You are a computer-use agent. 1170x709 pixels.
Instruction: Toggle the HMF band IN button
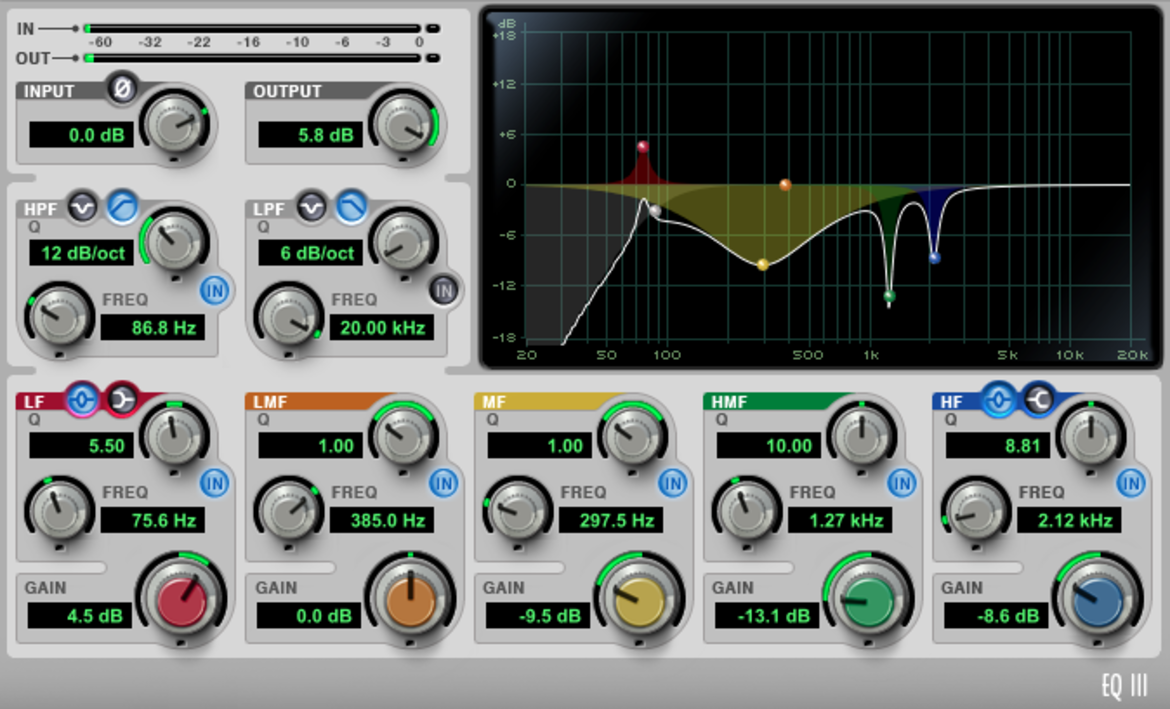(x=902, y=484)
